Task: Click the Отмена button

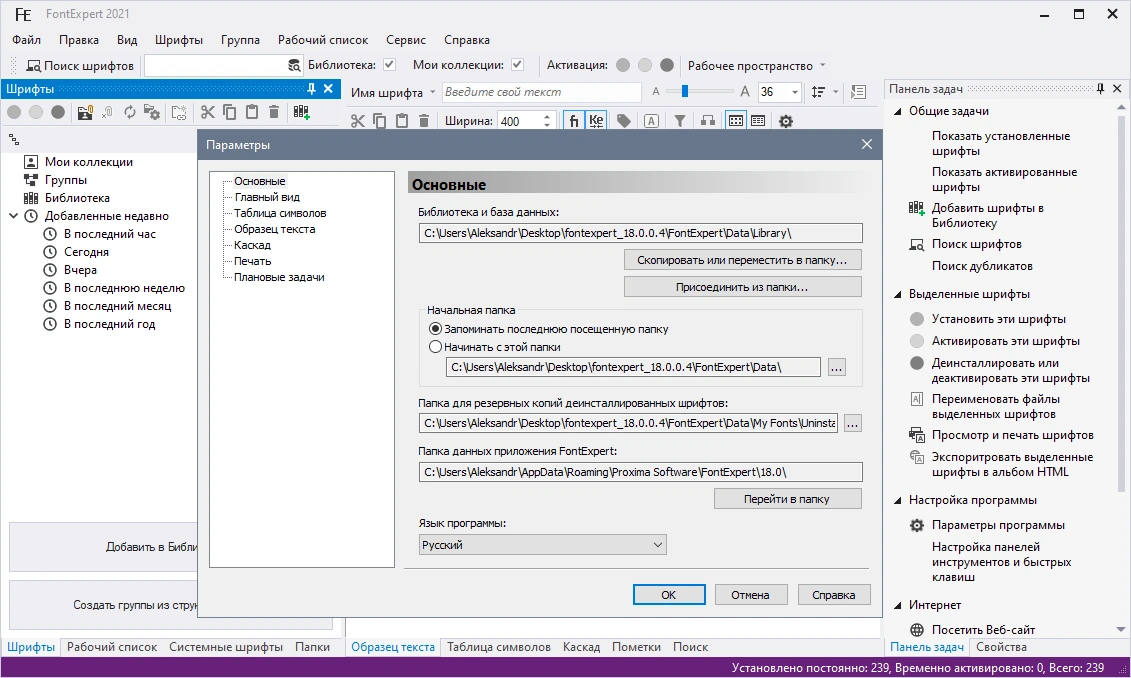Action: click(750, 595)
